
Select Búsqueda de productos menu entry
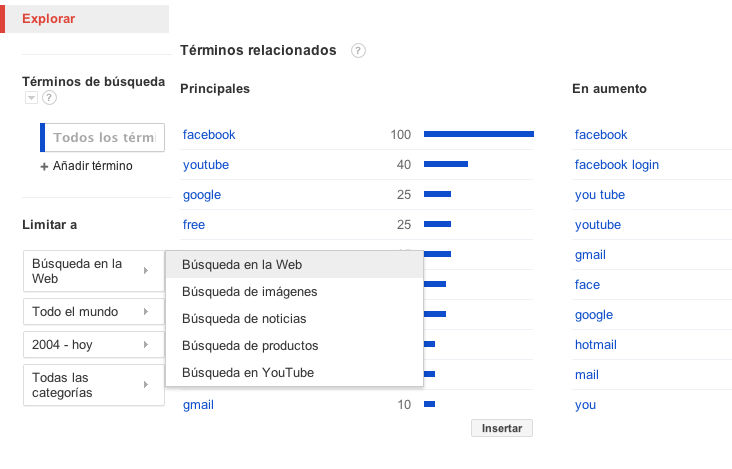pos(250,346)
